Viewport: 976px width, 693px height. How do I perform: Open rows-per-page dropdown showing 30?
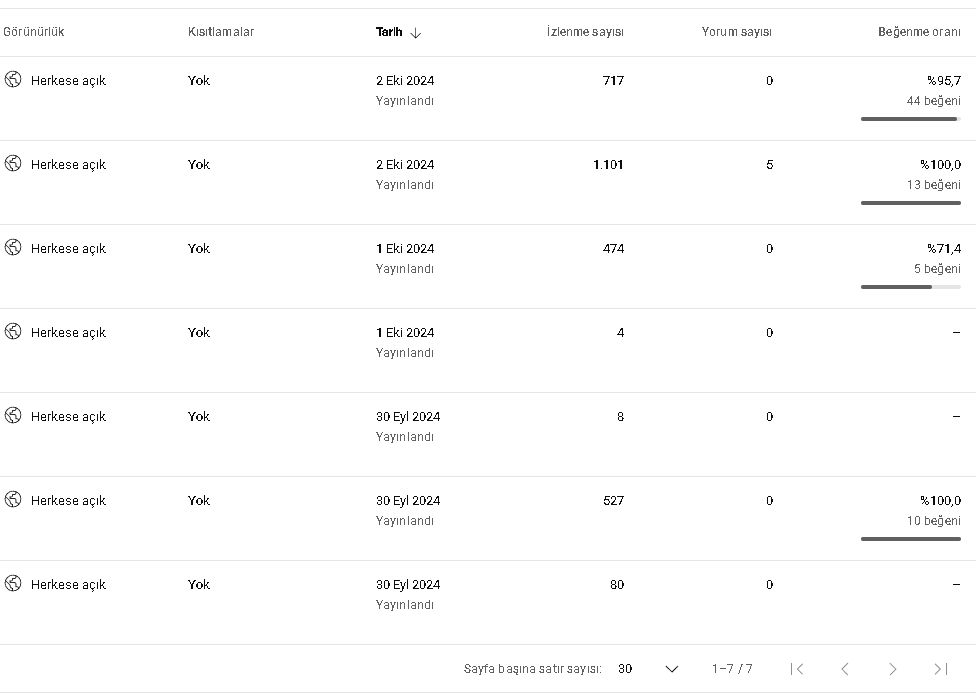(647, 669)
